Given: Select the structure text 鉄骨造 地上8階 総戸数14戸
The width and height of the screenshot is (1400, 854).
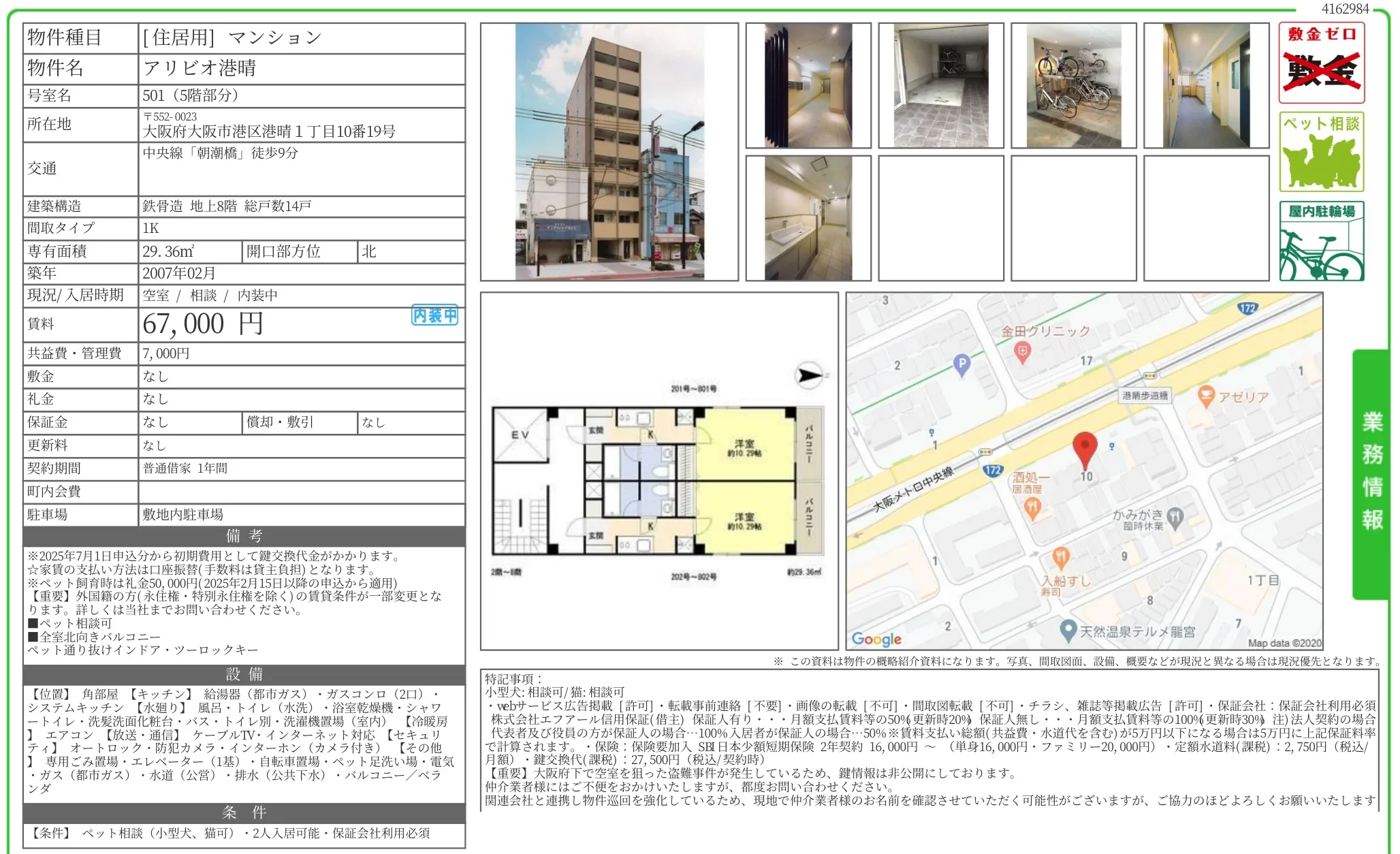Looking at the screenshot, I should pyautogui.click(x=227, y=206).
